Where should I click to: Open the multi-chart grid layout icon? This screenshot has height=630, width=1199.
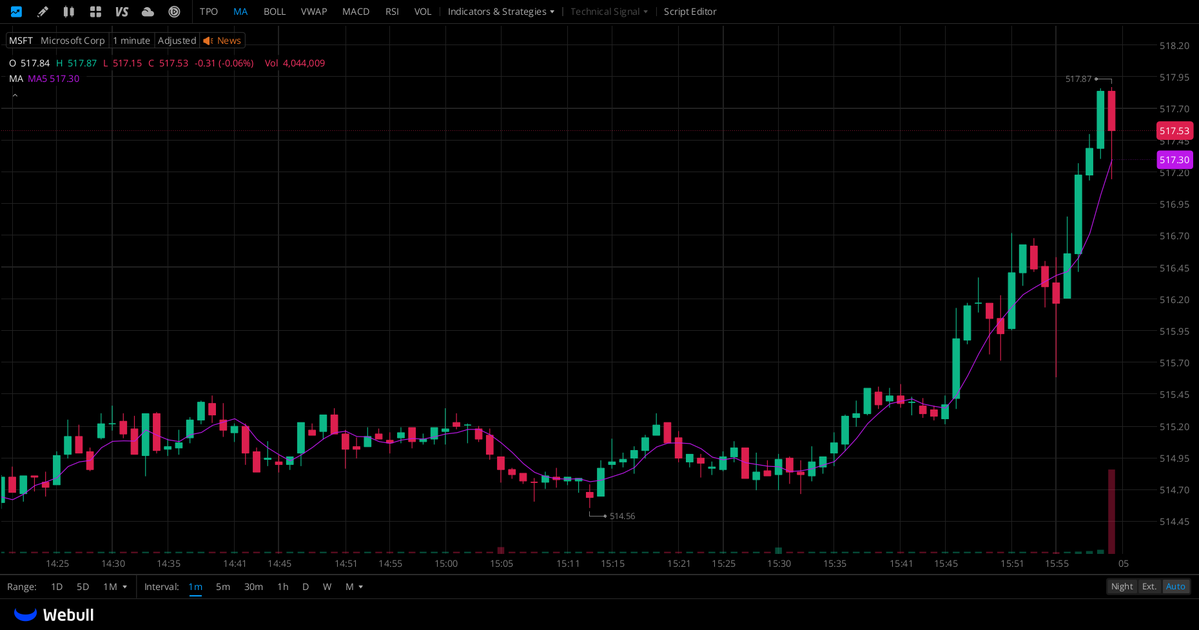pyautogui.click(x=96, y=11)
